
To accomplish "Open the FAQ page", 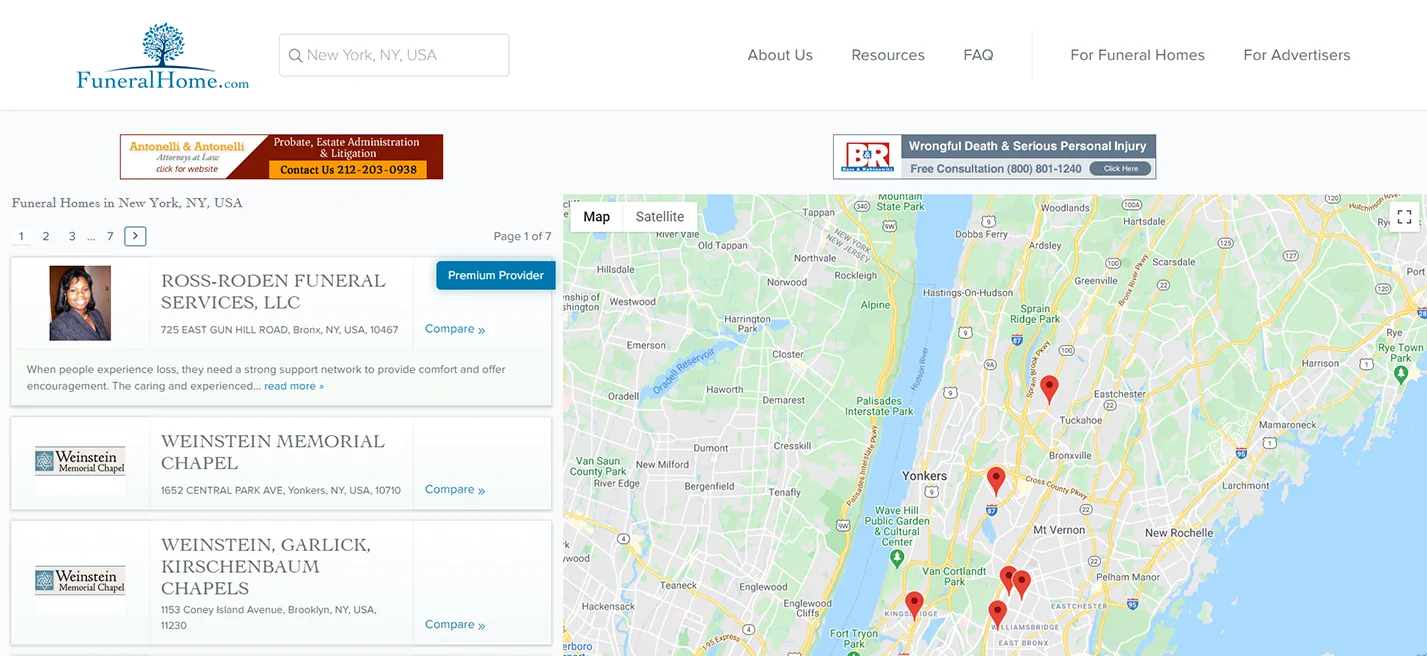I will [978, 55].
